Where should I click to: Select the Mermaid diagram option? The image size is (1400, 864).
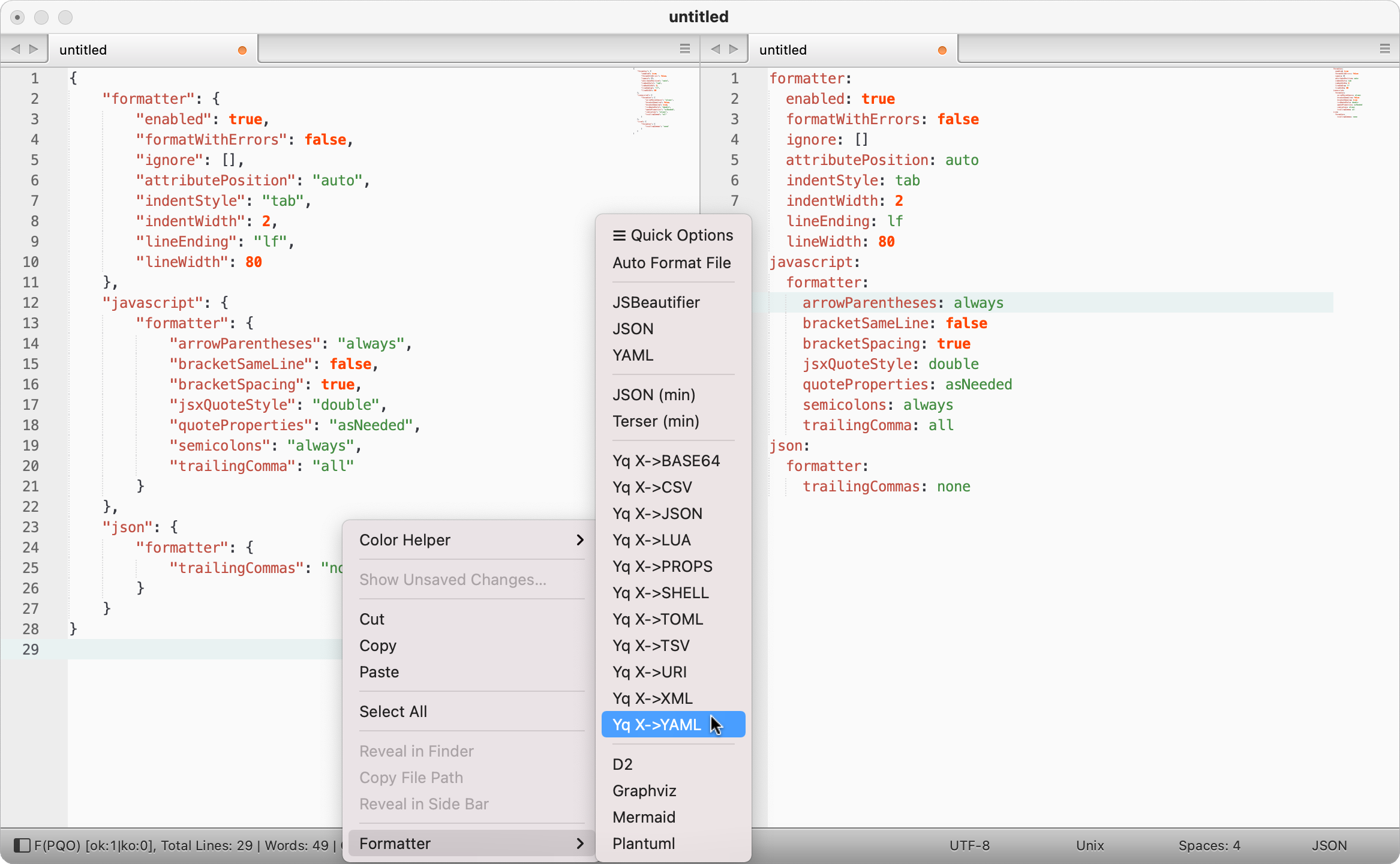point(645,817)
